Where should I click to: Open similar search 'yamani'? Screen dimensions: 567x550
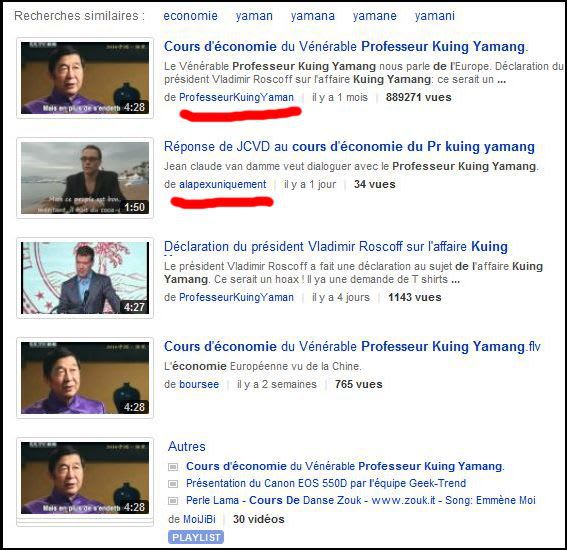click(434, 16)
